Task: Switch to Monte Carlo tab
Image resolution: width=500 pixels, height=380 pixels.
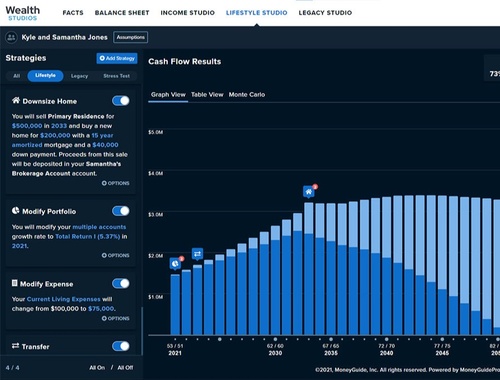Action: [247, 95]
